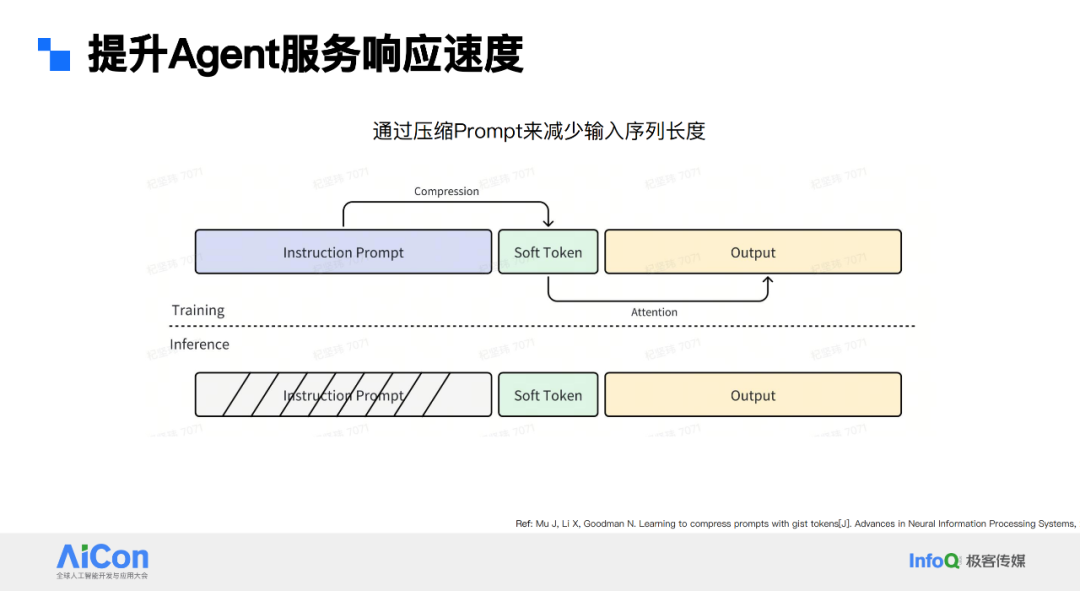Image resolution: width=1080 pixels, height=591 pixels.
Task: Click the Soft Token label in Inference row
Action: (548, 394)
